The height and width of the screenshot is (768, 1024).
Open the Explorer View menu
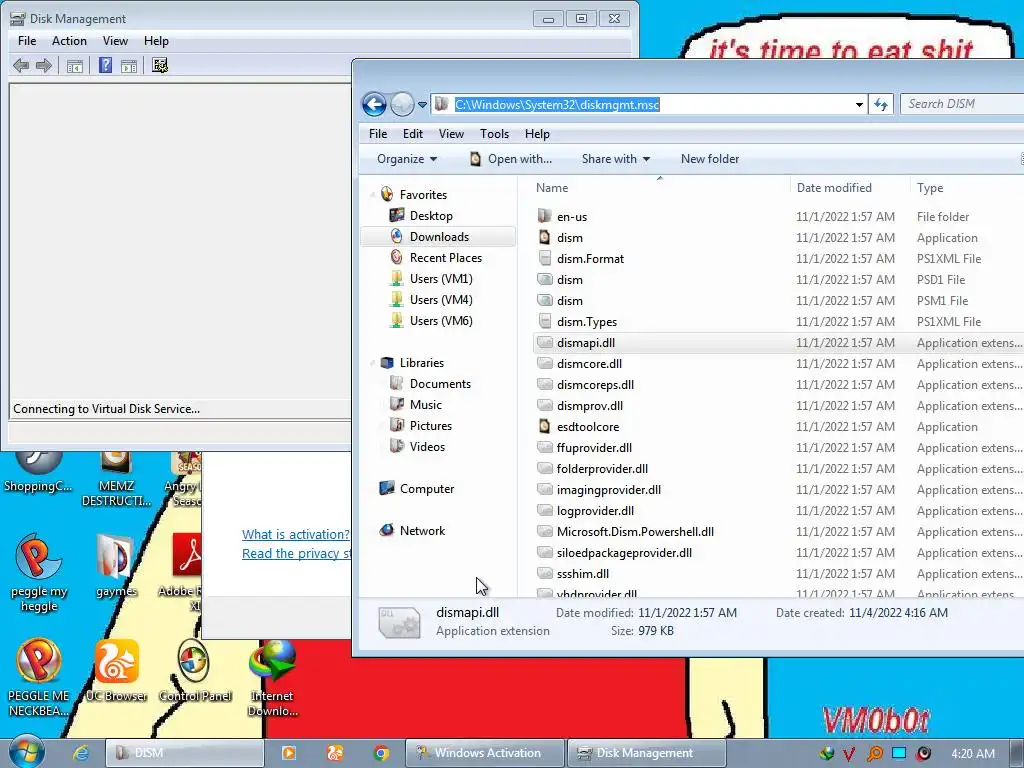tap(451, 134)
